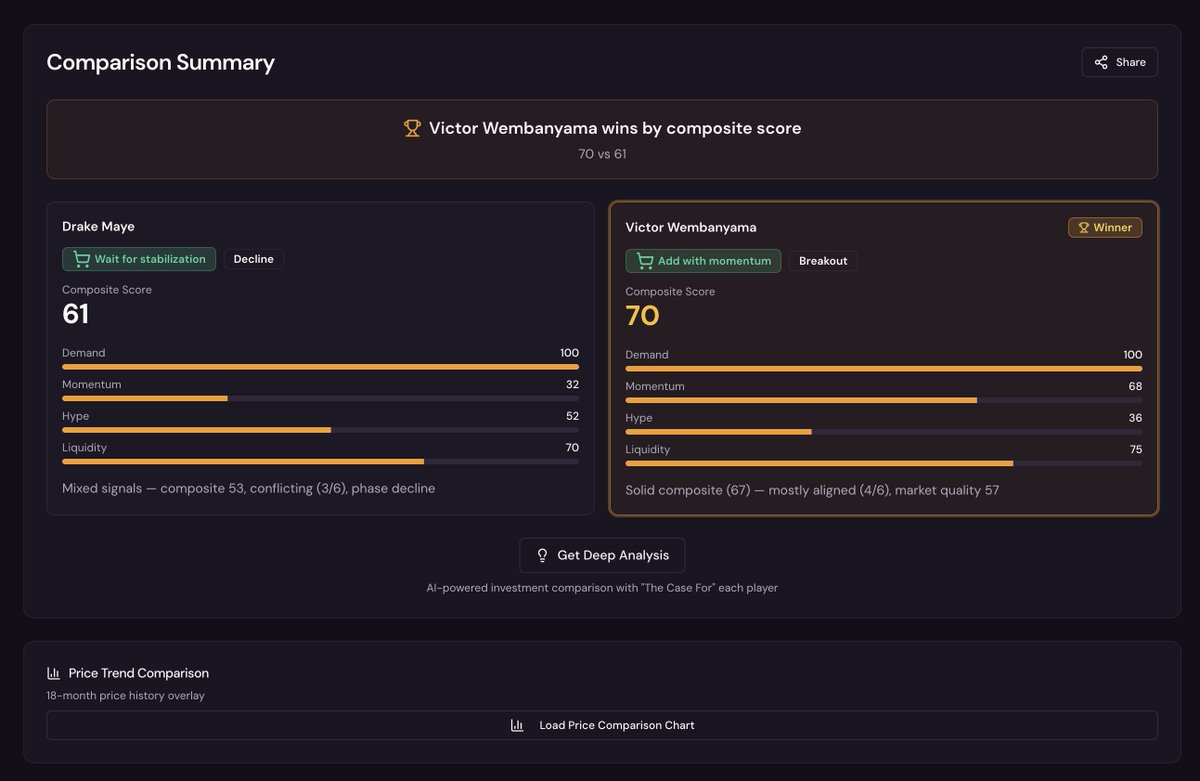Image resolution: width=1200 pixels, height=781 pixels.
Task: Click Wembanyama's Liquidity value 75
Action: 1135,450
